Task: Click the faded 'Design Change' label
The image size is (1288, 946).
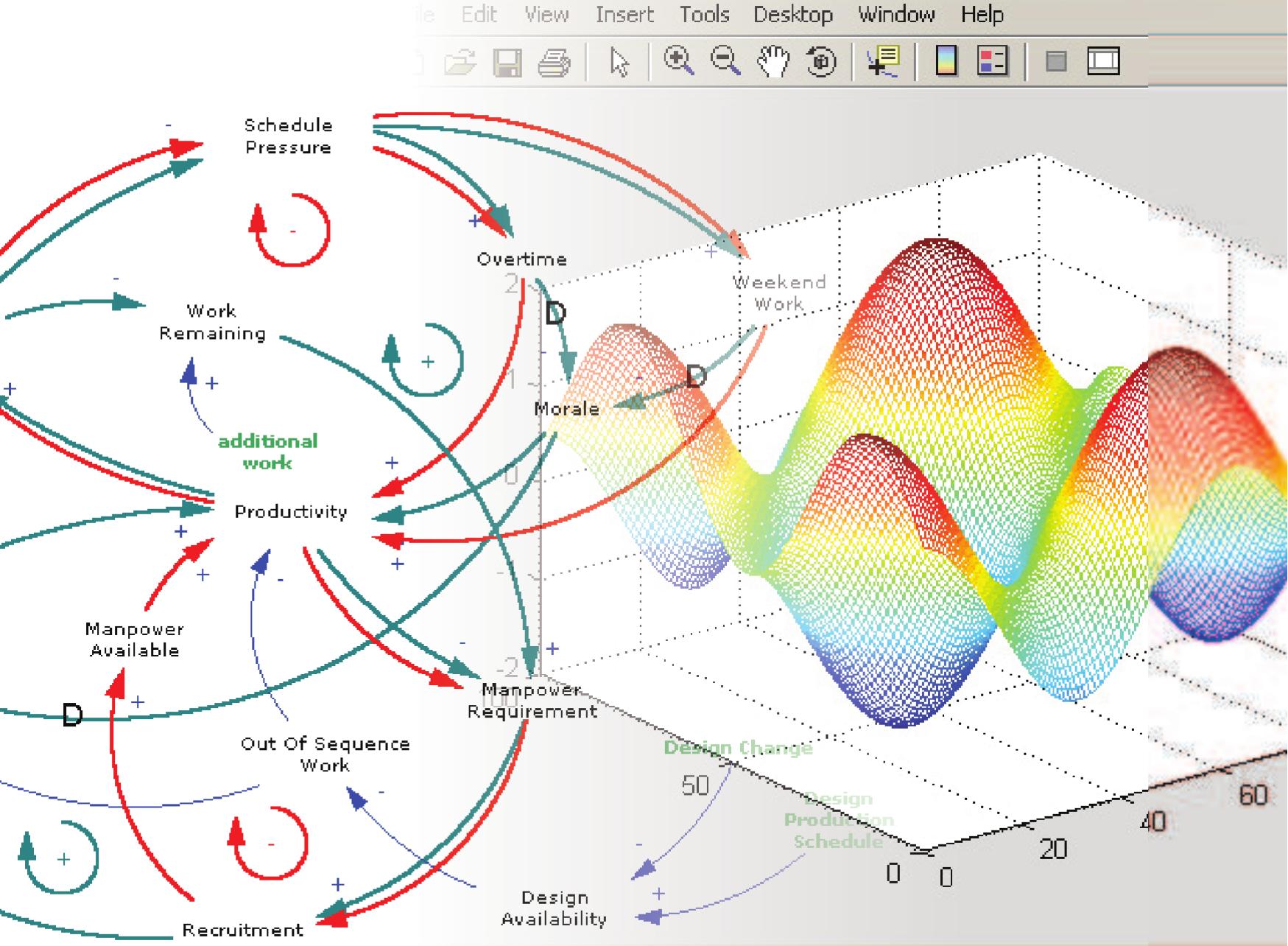Action: coord(738,748)
